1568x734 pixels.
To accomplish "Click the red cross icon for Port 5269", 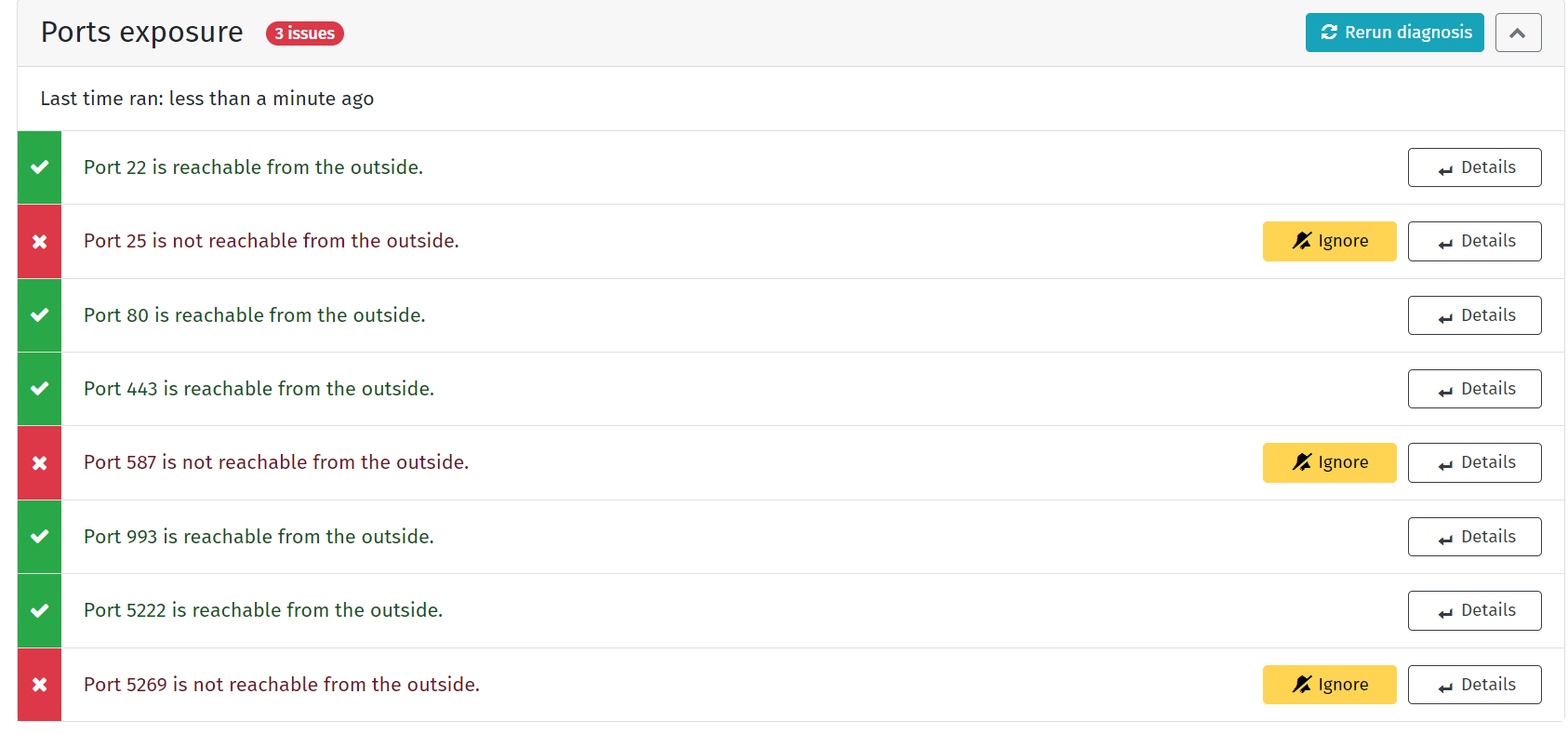I will [x=39, y=685].
